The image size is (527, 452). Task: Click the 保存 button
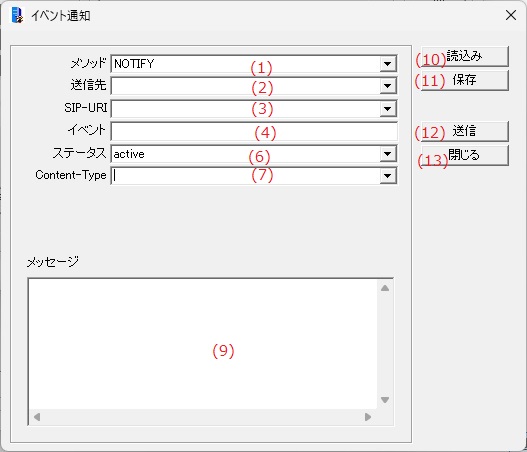[464, 80]
